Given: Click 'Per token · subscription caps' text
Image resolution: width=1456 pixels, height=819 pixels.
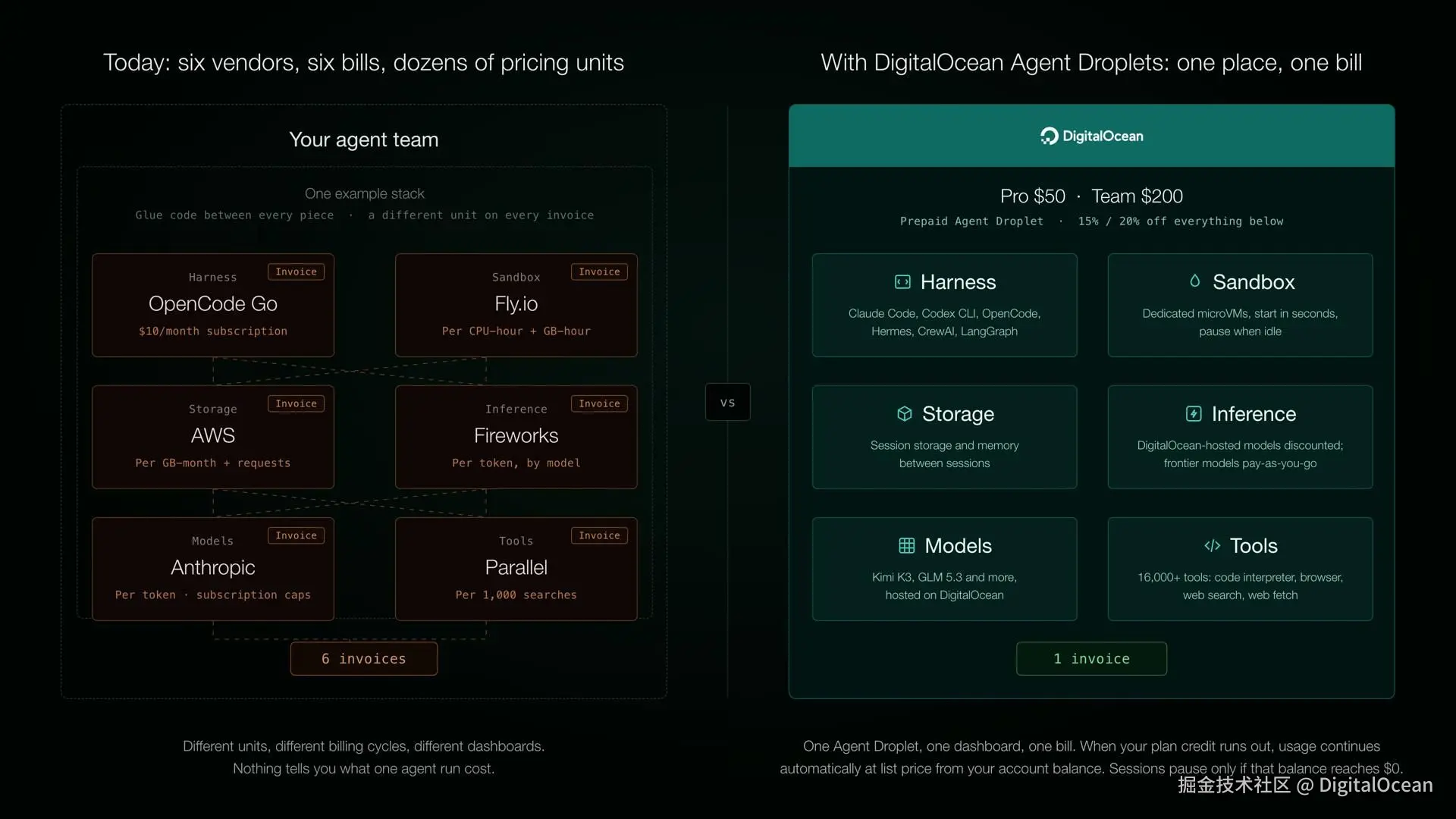Looking at the screenshot, I should (213, 595).
